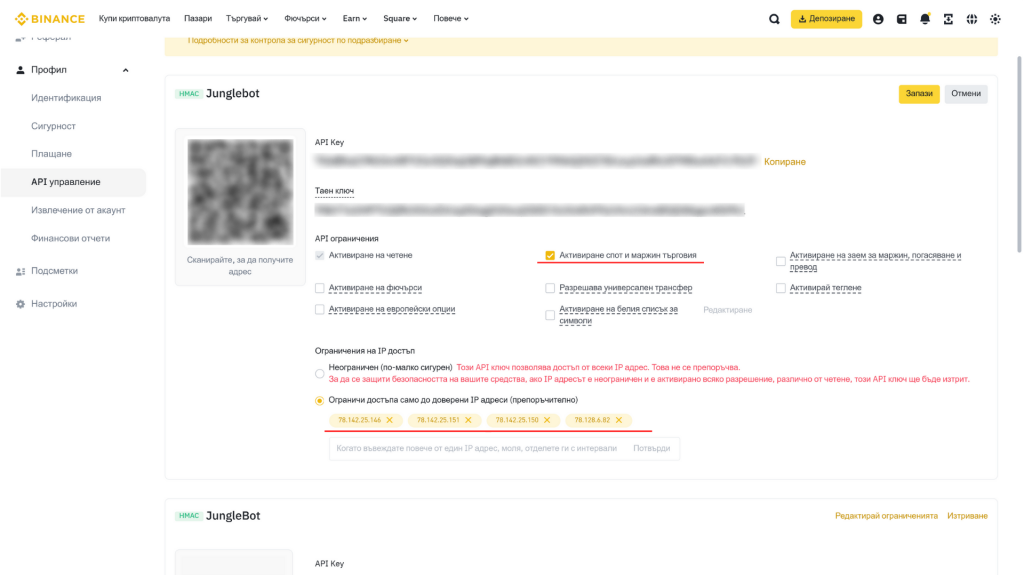Remove IP address 78.128.6.82
This screenshot has width=1024, height=576.
(x=619, y=420)
